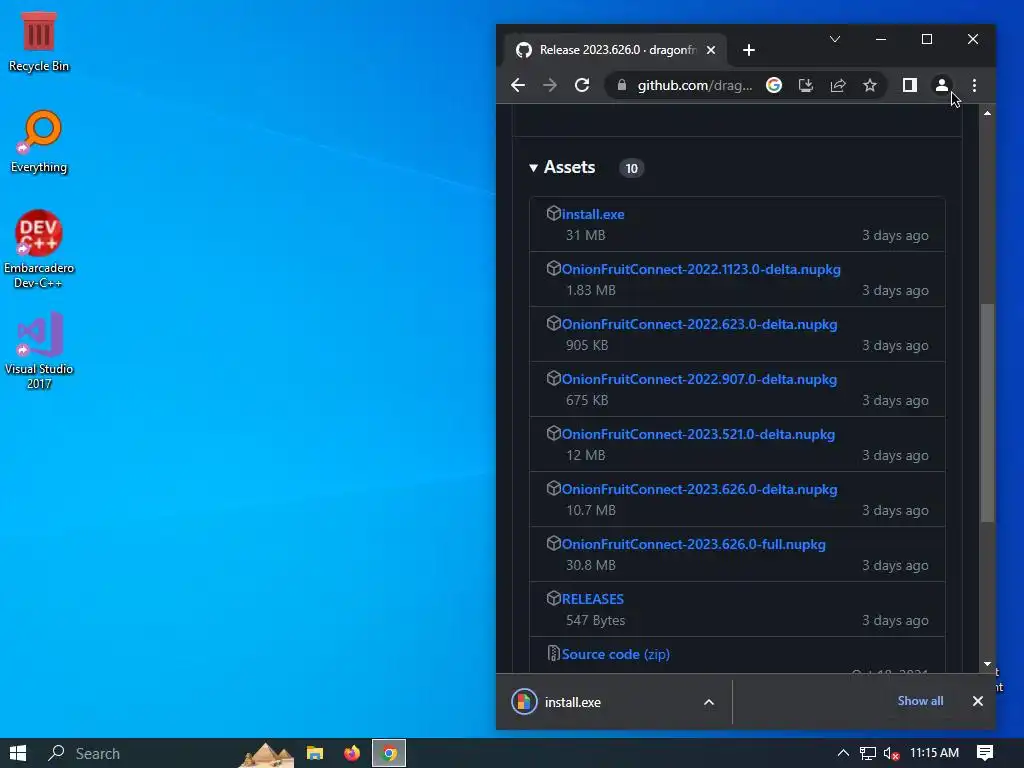The height and width of the screenshot is (768, 1024).
Task: Open the Chrome profile menu
Action: point(942,86)
